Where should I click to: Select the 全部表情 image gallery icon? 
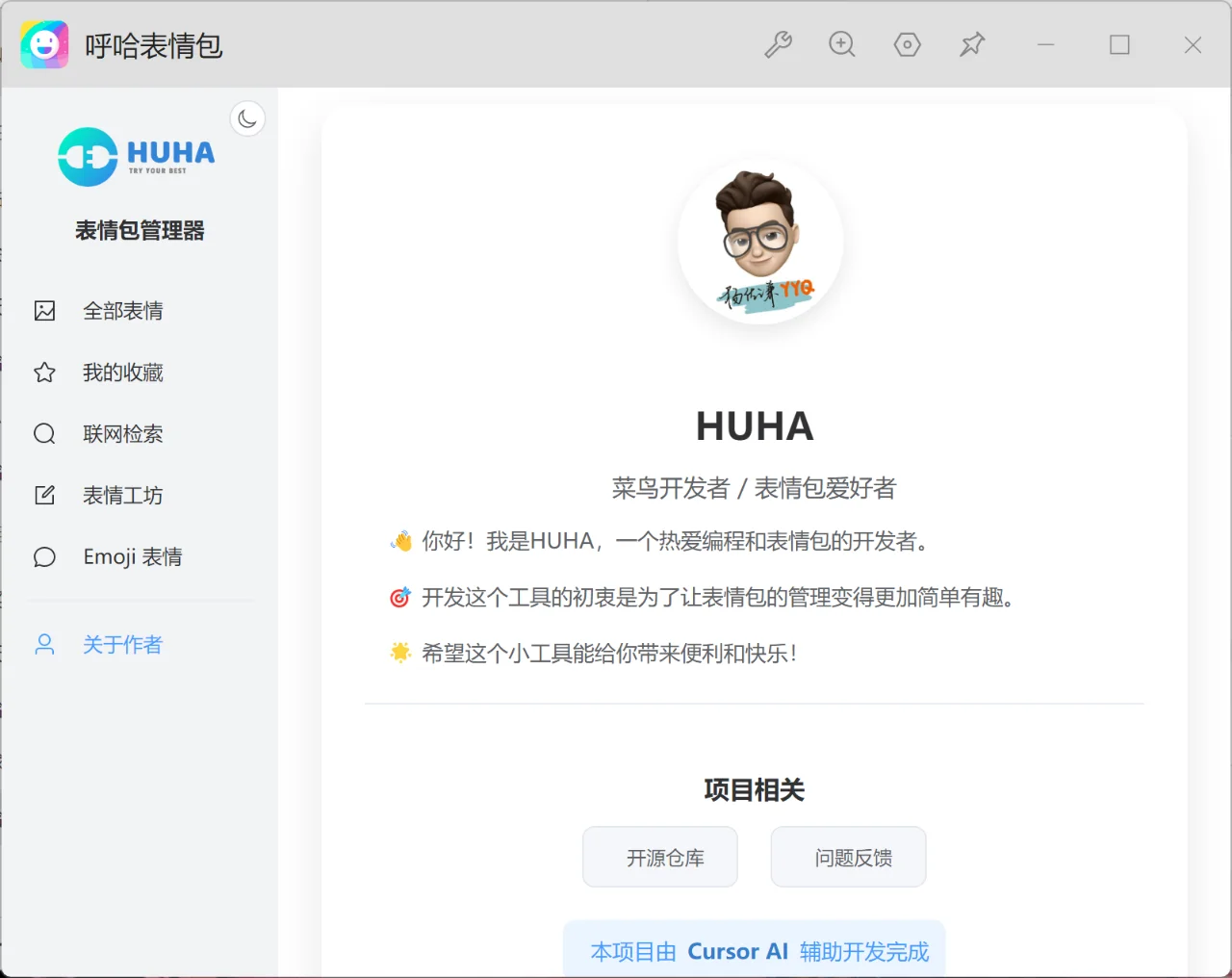coord(44,310)
